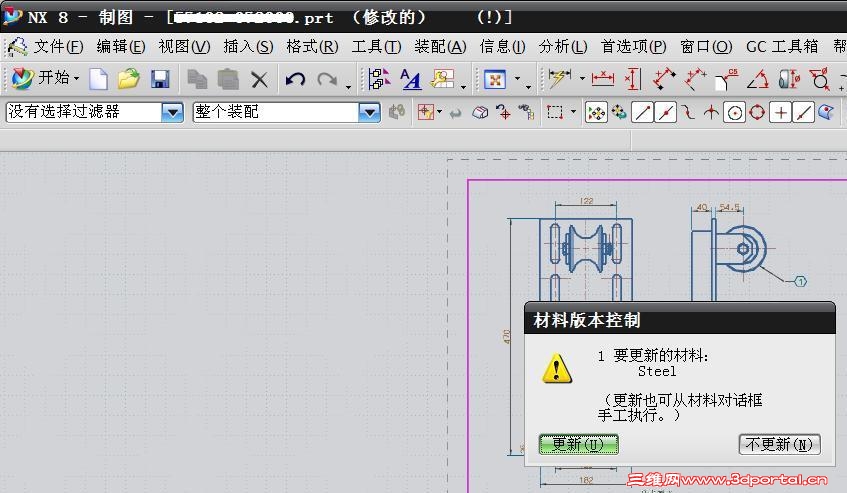Click the Paste clipboard icon

228,79
